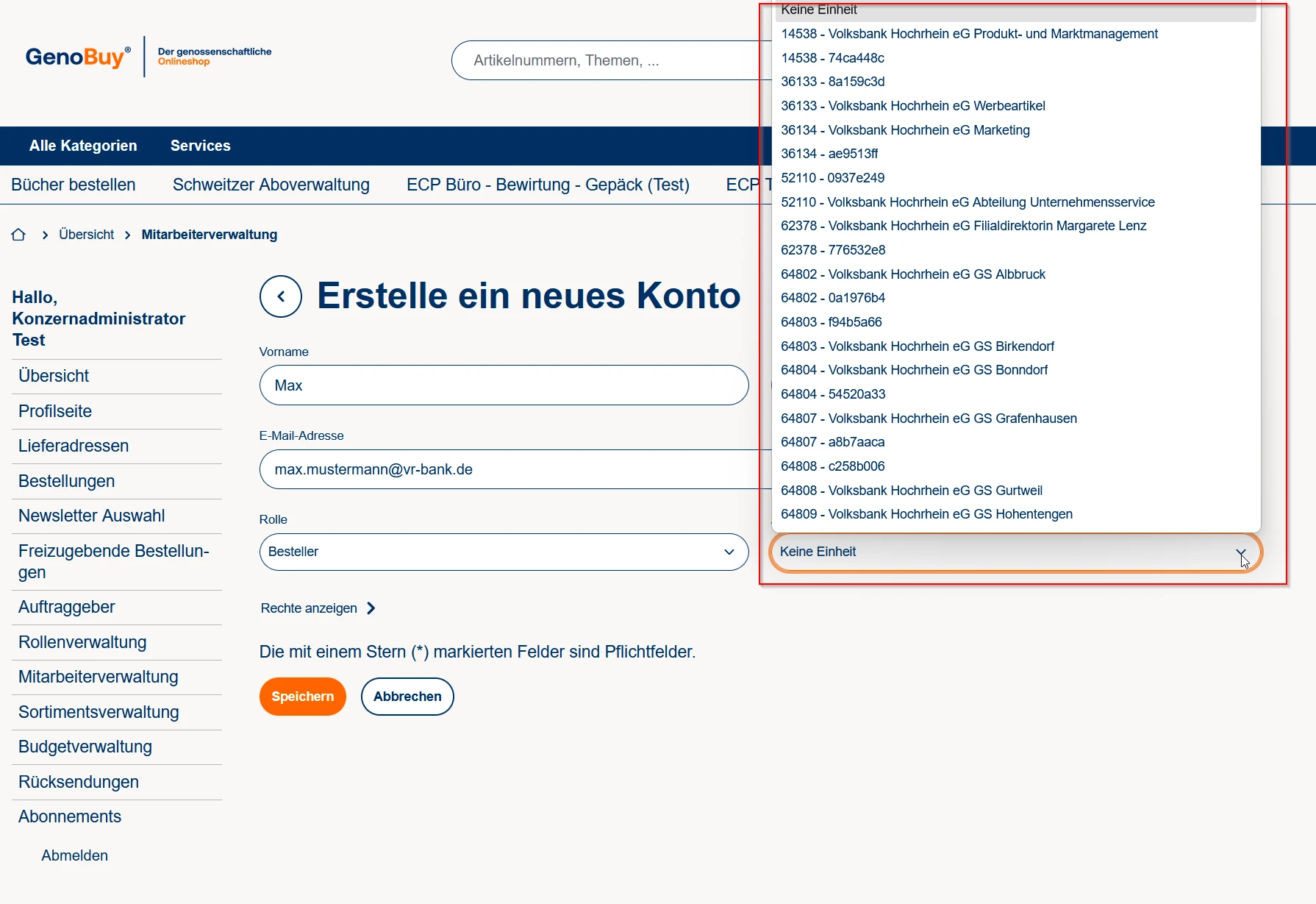The width and height of the screenshot is (1316, 904).
Task: Choose 64802 - Volksbank Hochrhein eG GS Albbruck
Action: click(912, 274)
